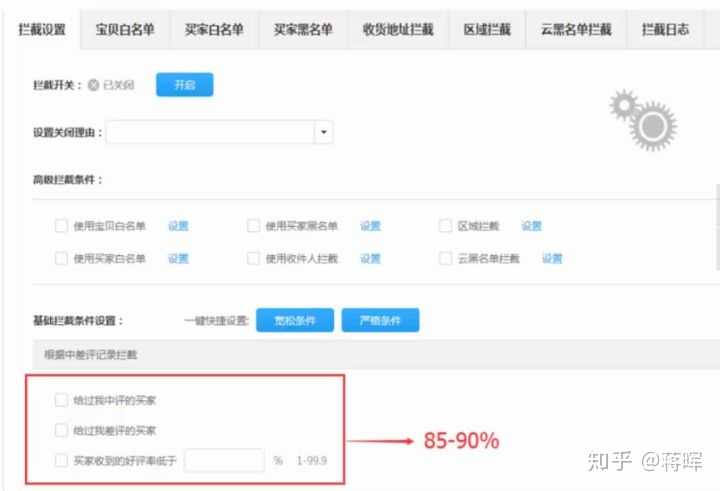
Task: Apply the 宽松条件 quick setting
Action: 295,320
